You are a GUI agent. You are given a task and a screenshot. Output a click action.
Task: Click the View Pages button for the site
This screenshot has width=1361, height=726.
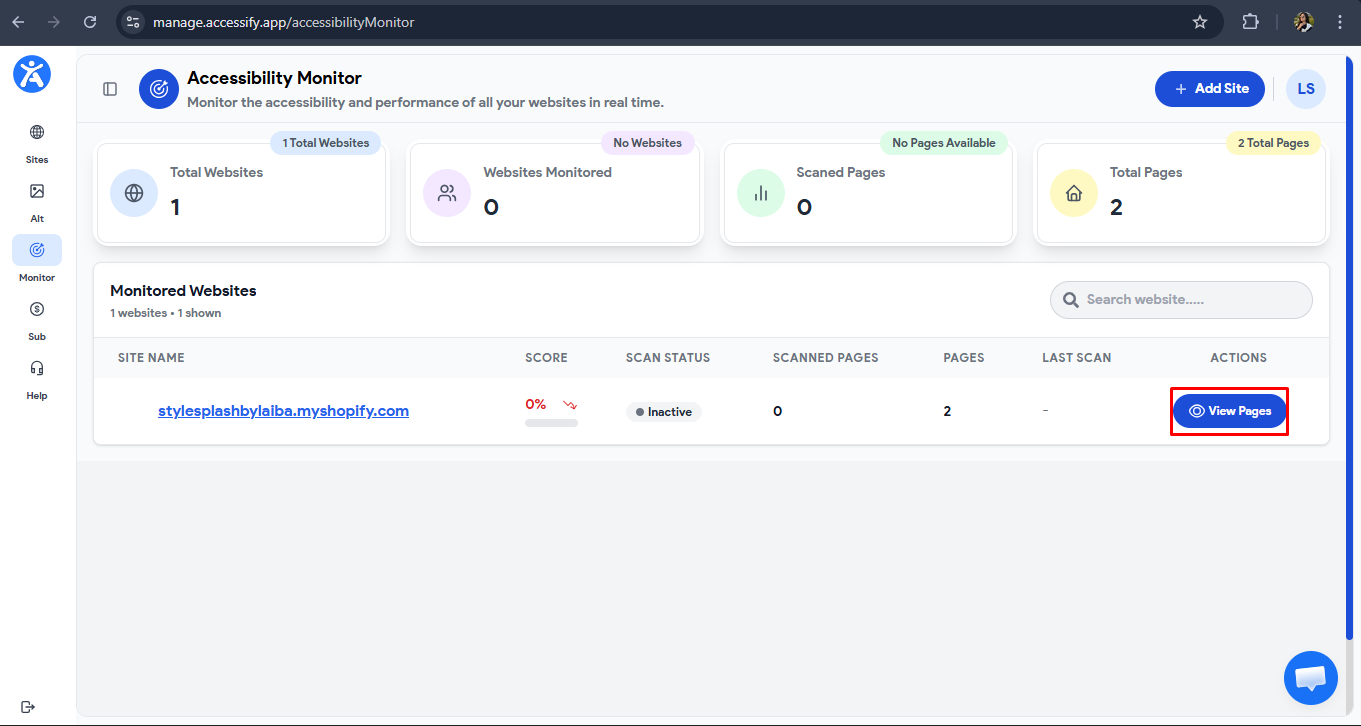(1229, 410)
